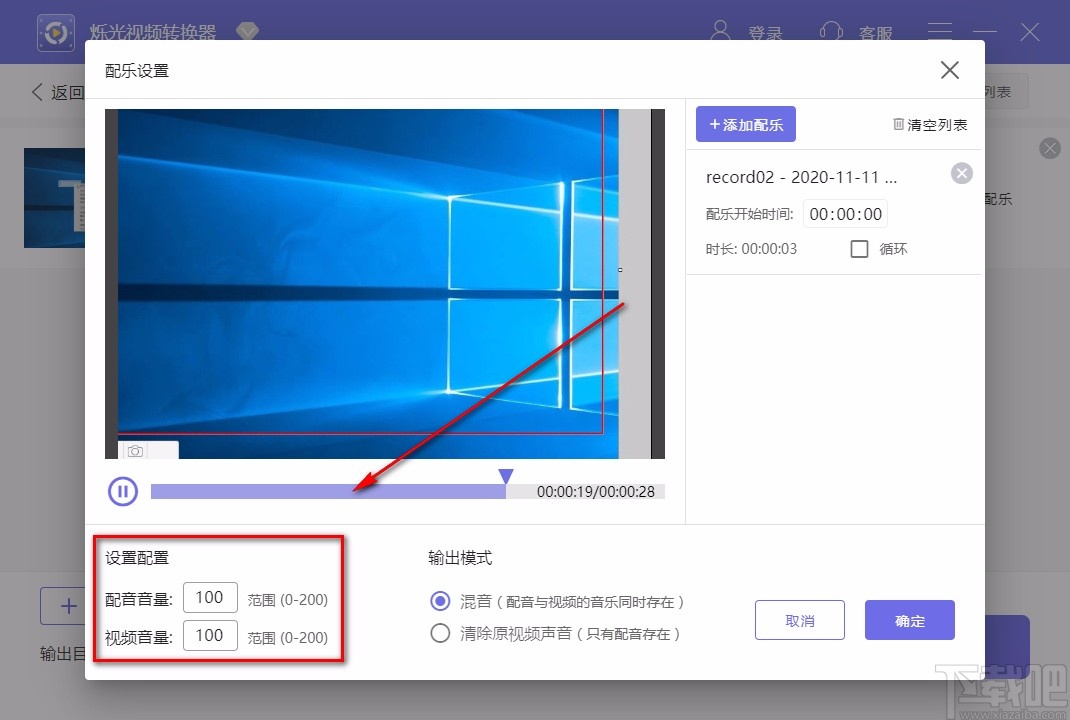Remove the record02 track using its × icon
This screenshot has height=720, width=1070.
click(962, 173)
